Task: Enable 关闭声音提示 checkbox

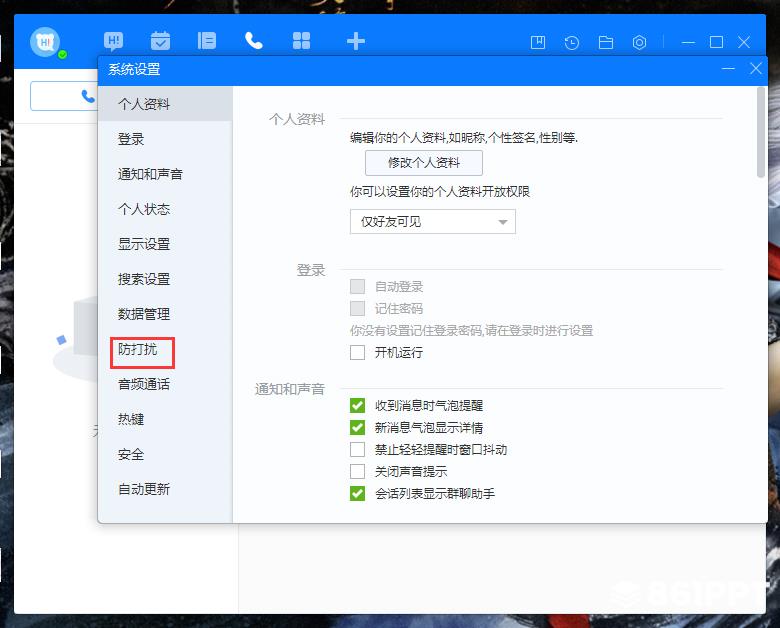Action: (357, 471)
